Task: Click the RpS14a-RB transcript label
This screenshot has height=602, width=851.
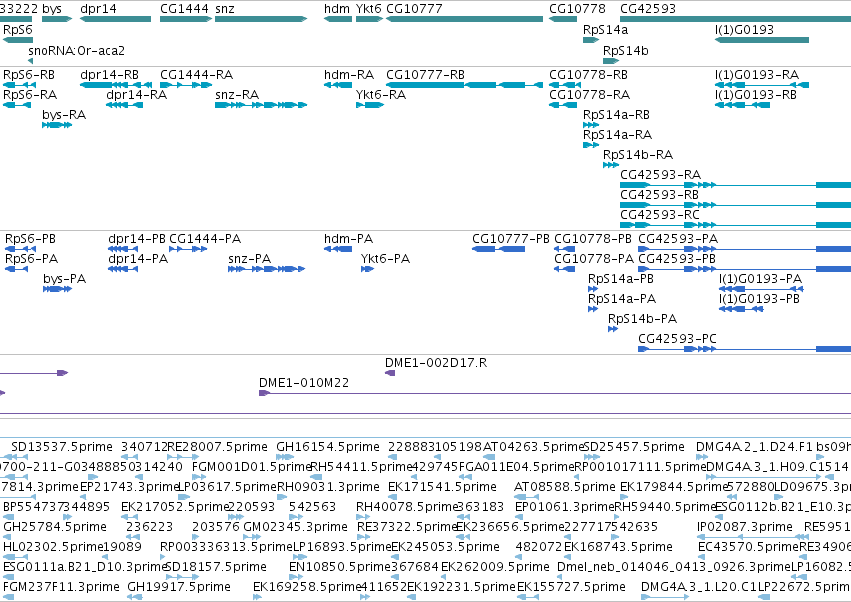Action: point(616,115)
